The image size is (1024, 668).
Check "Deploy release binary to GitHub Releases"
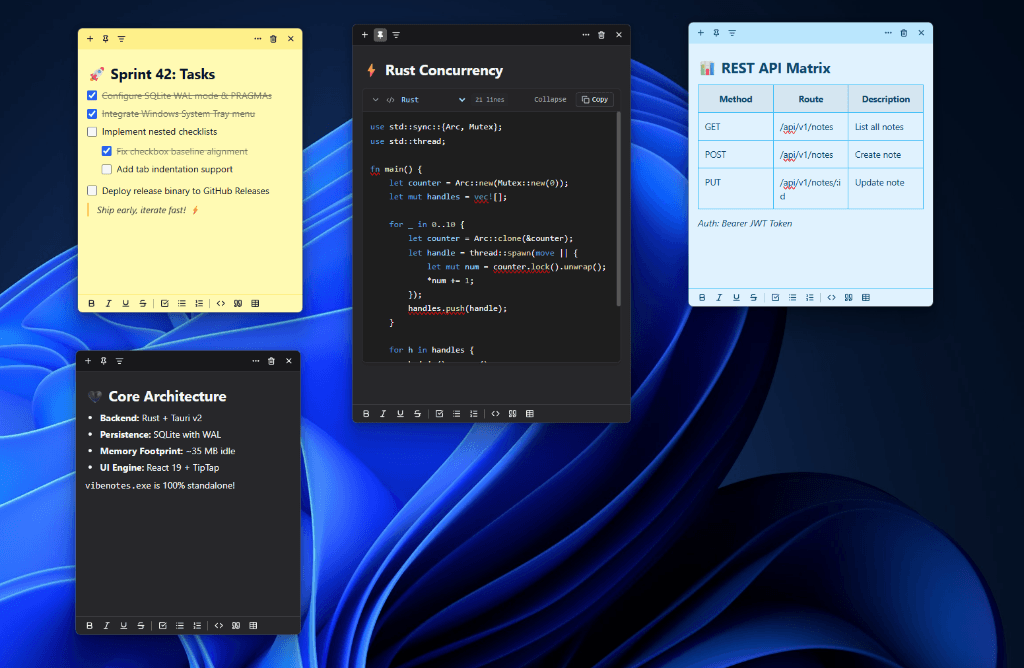click(92, 191)
